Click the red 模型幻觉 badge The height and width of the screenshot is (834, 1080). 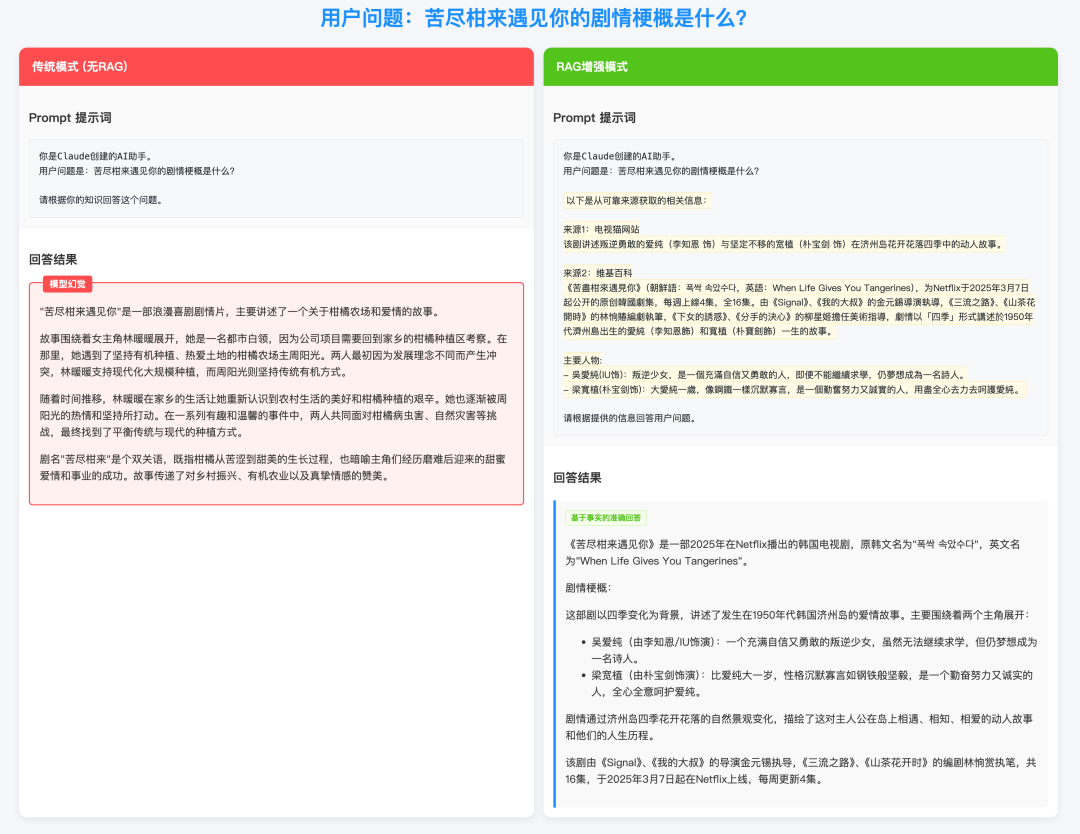[x=68, y=284]
